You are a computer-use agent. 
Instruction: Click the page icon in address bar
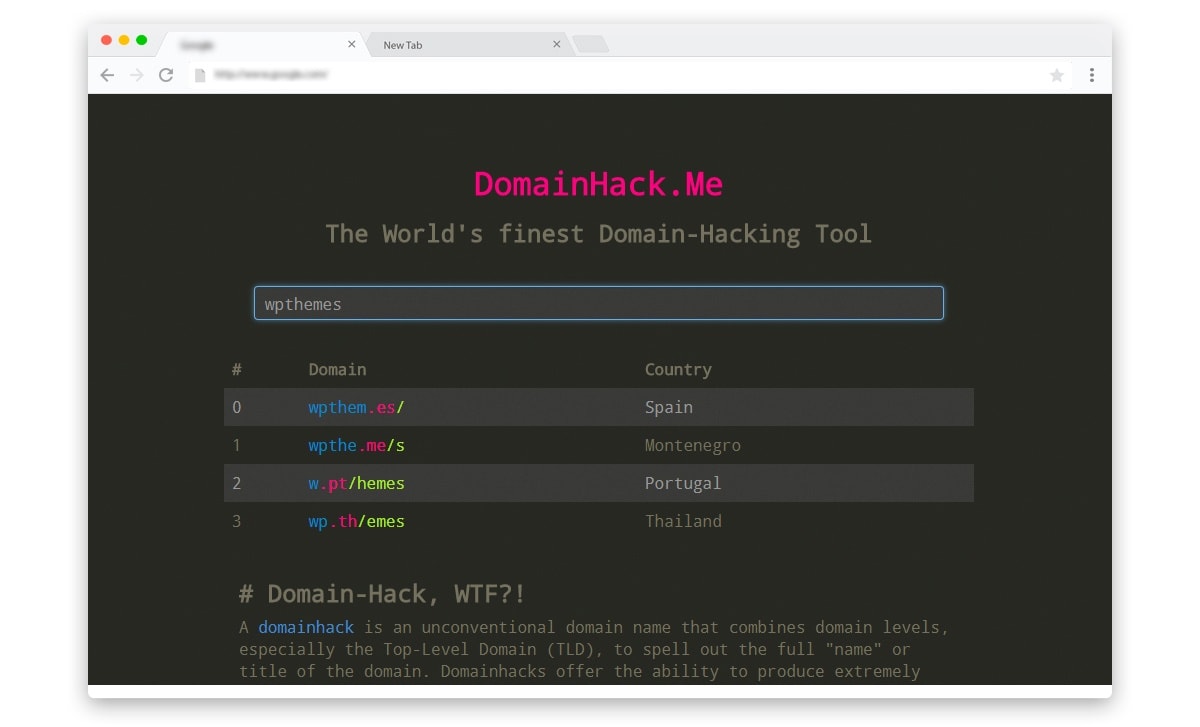pyautogui.click(x=200, y=75)
